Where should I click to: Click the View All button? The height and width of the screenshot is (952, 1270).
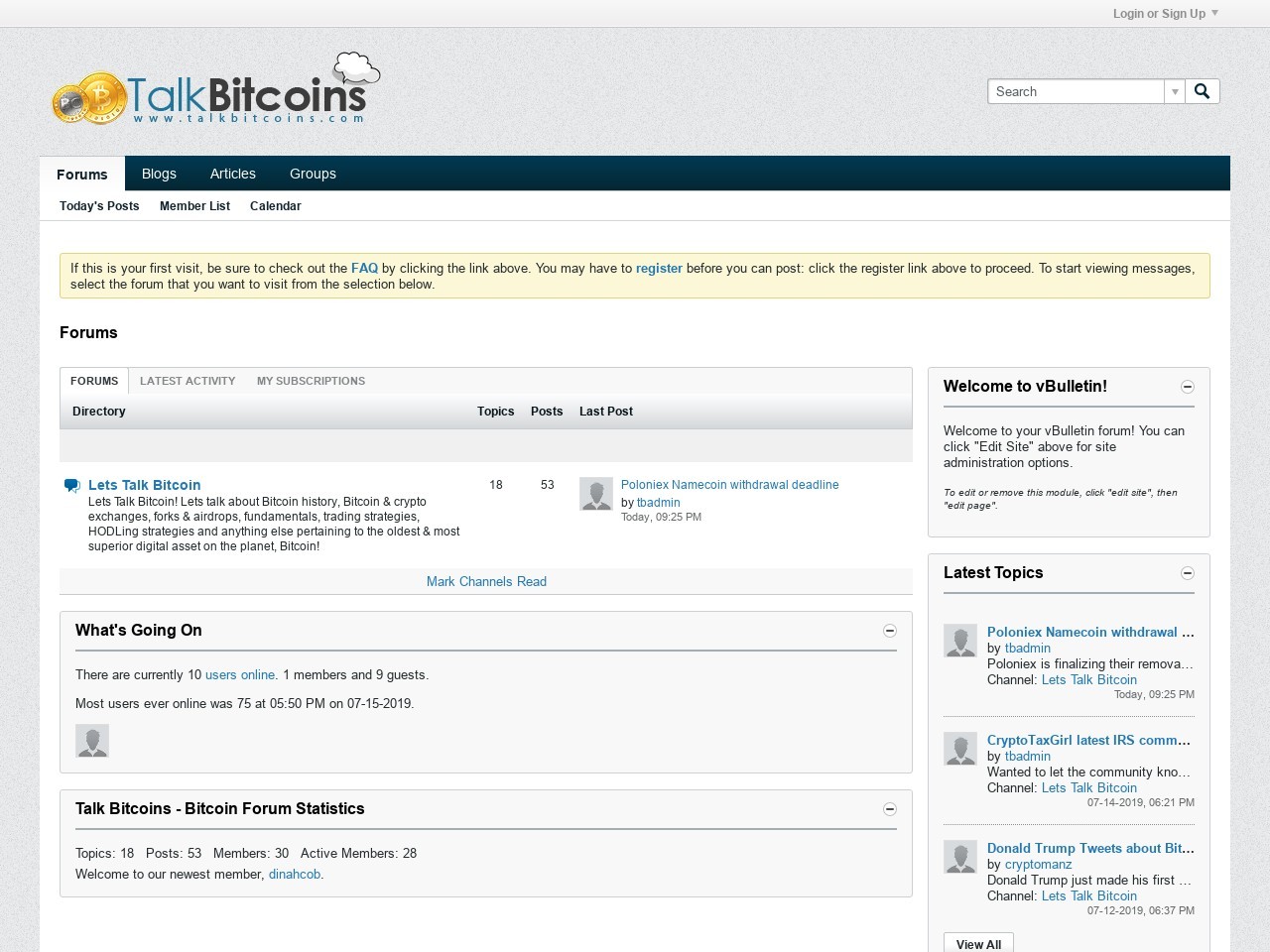click(x=977, y=943)
